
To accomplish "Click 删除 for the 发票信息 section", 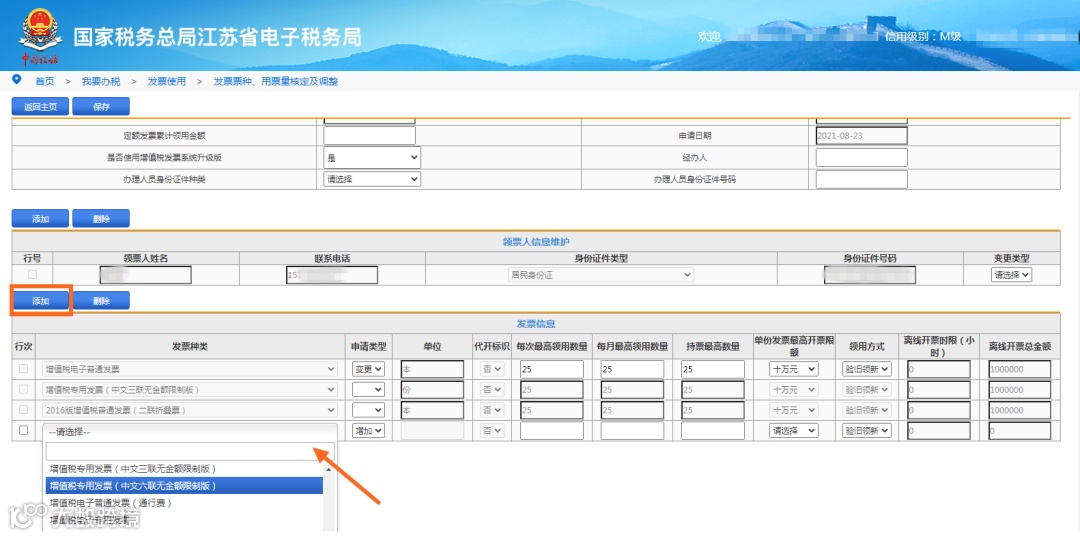I will [x=101, y=300].
